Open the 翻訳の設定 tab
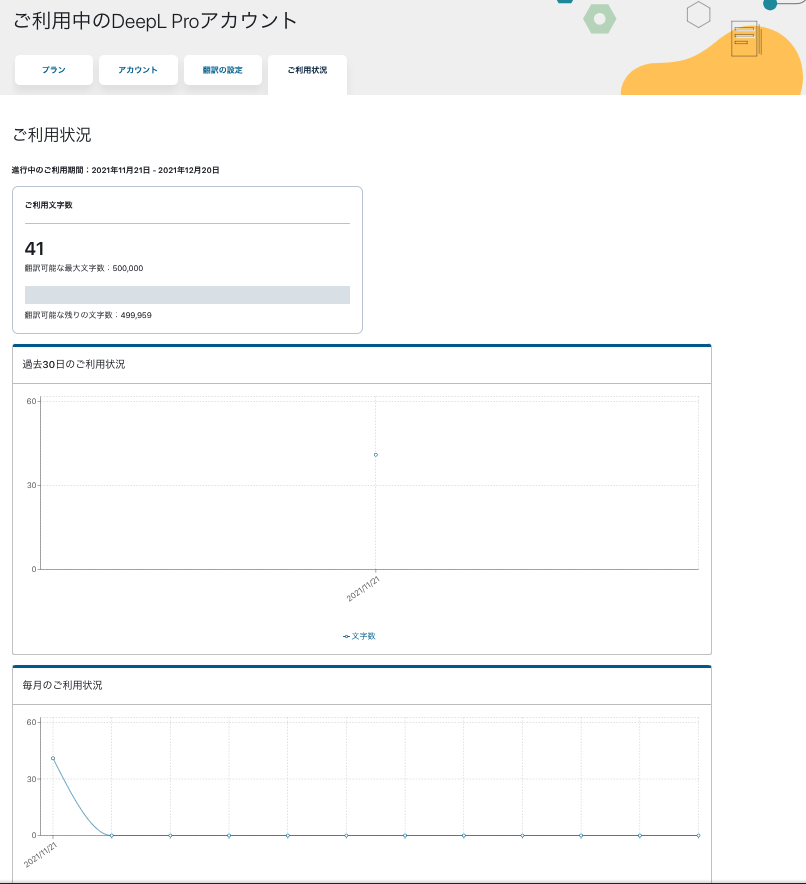The image size is (806, 884). pos(223,70)
